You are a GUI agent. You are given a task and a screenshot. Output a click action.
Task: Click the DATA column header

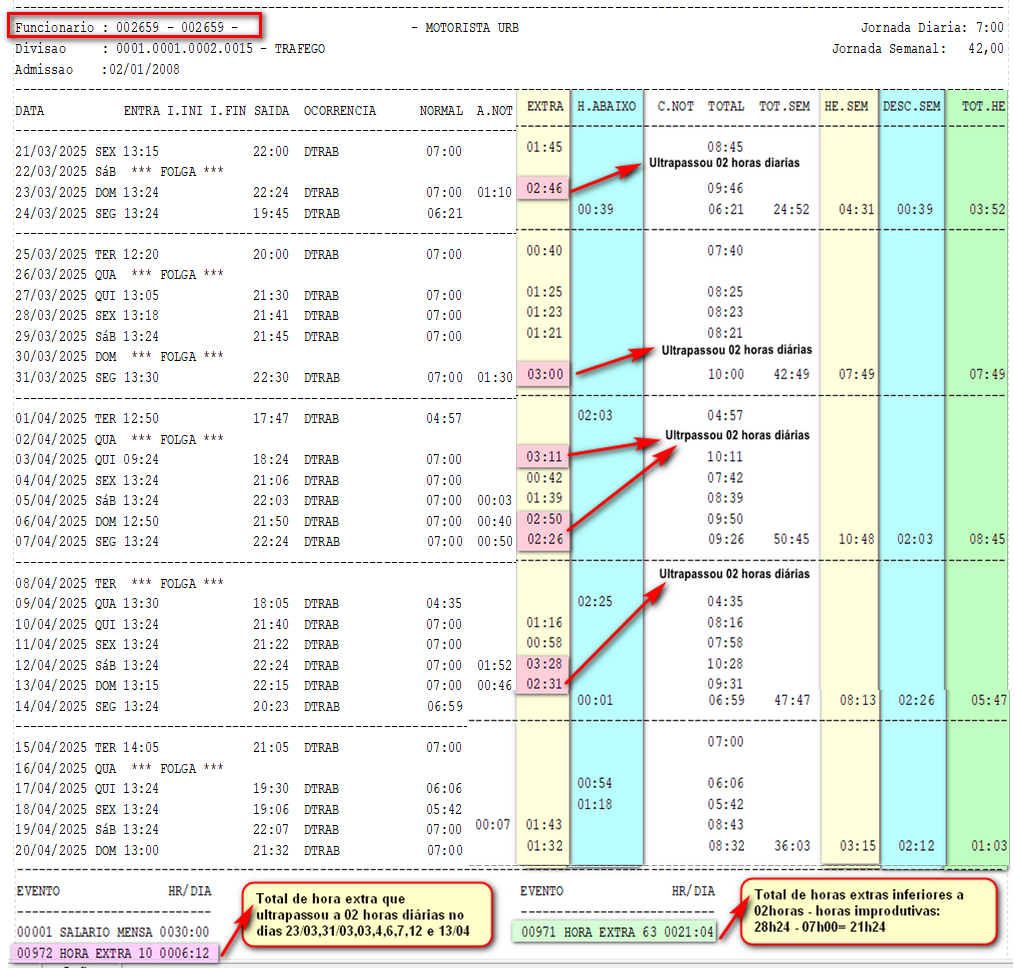[30, 111]
